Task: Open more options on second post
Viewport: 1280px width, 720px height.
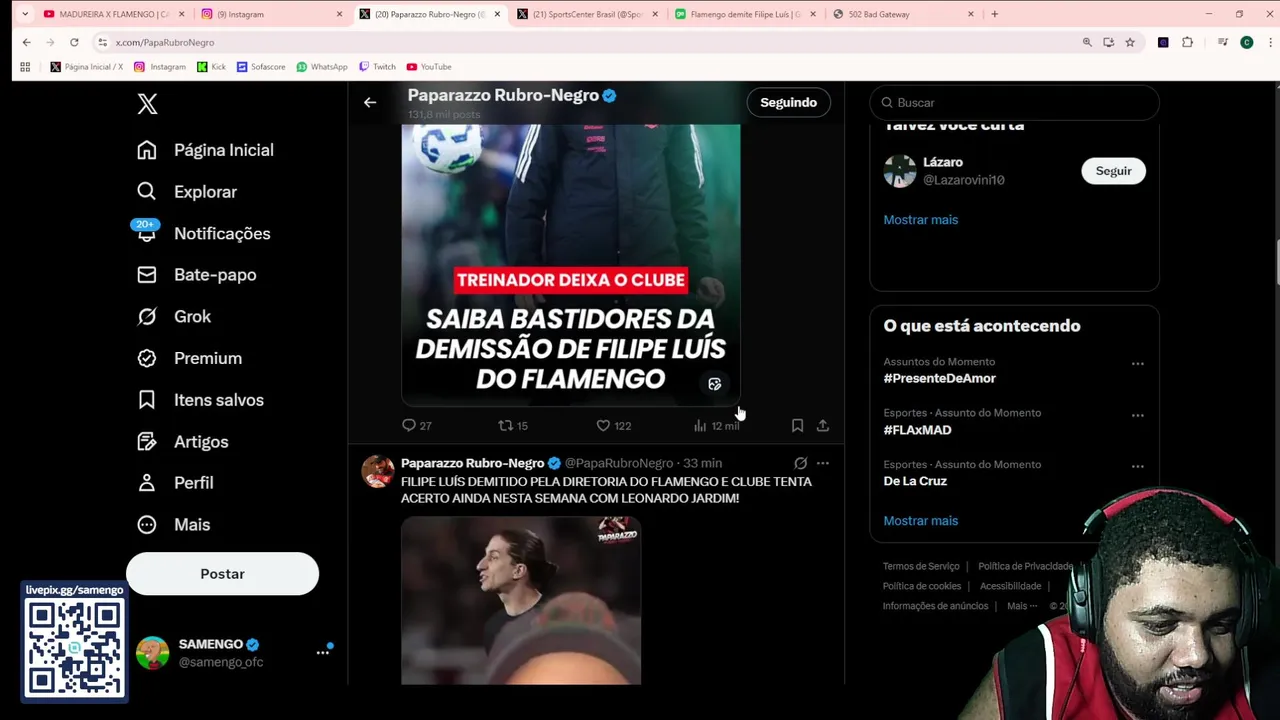Action: [822, 463]
